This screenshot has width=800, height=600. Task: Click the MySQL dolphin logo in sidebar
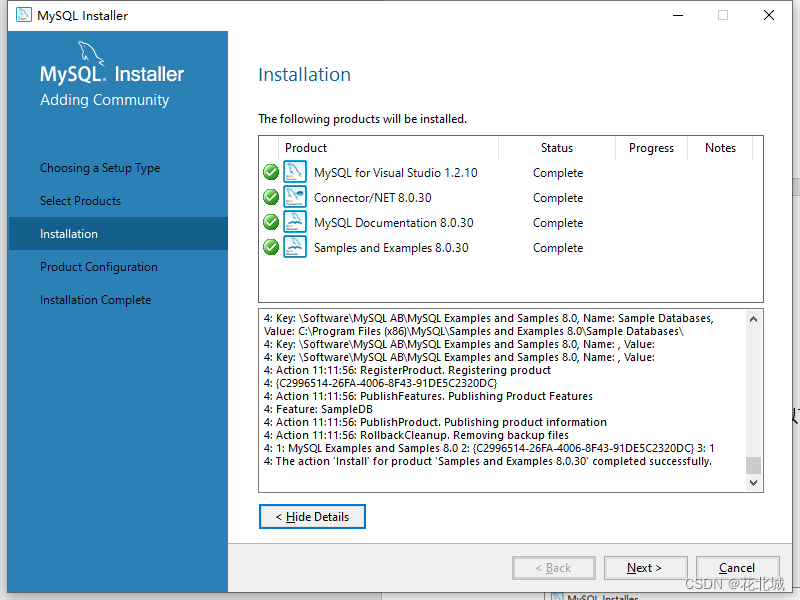[x=91, y=53]
